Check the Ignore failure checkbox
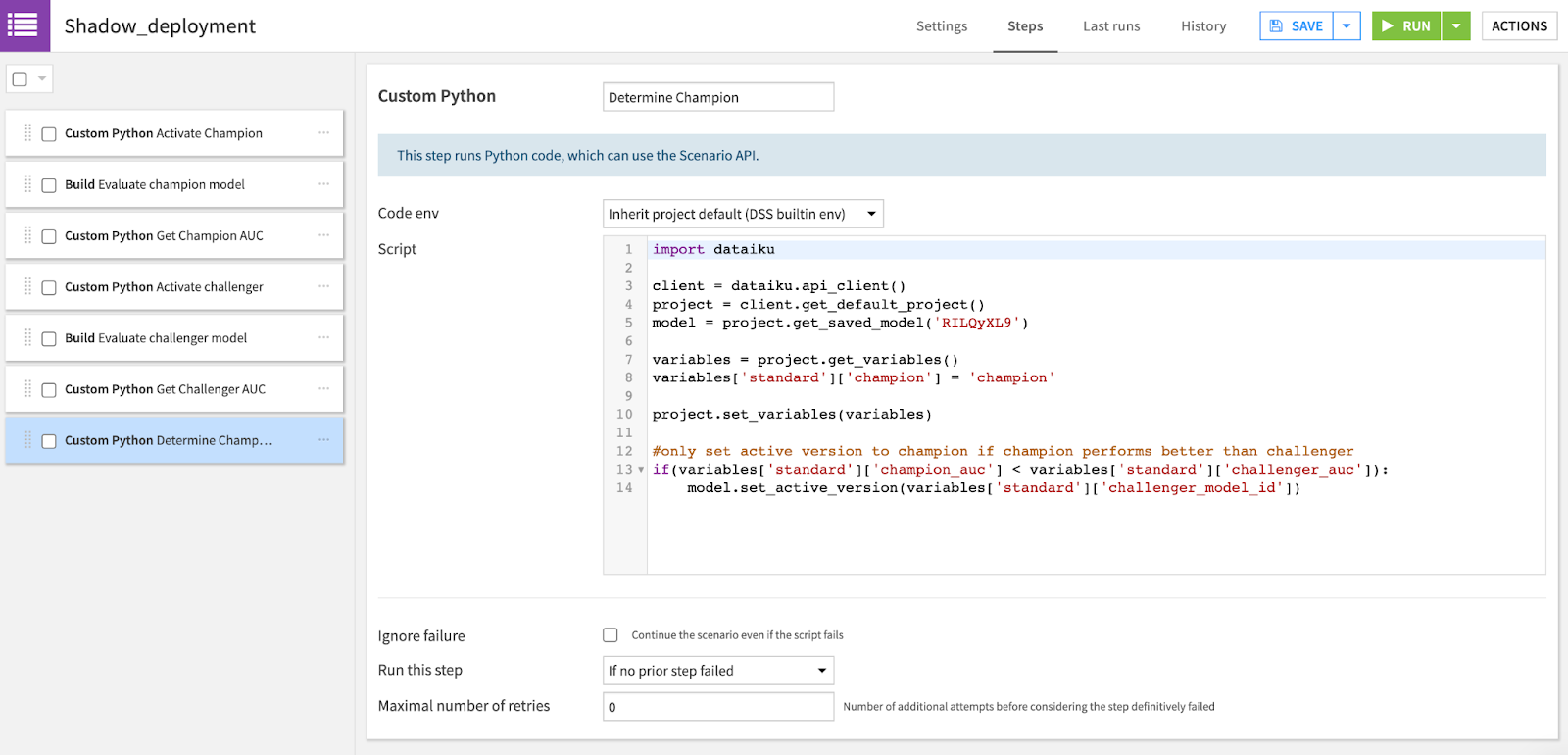 click(611, 635)
